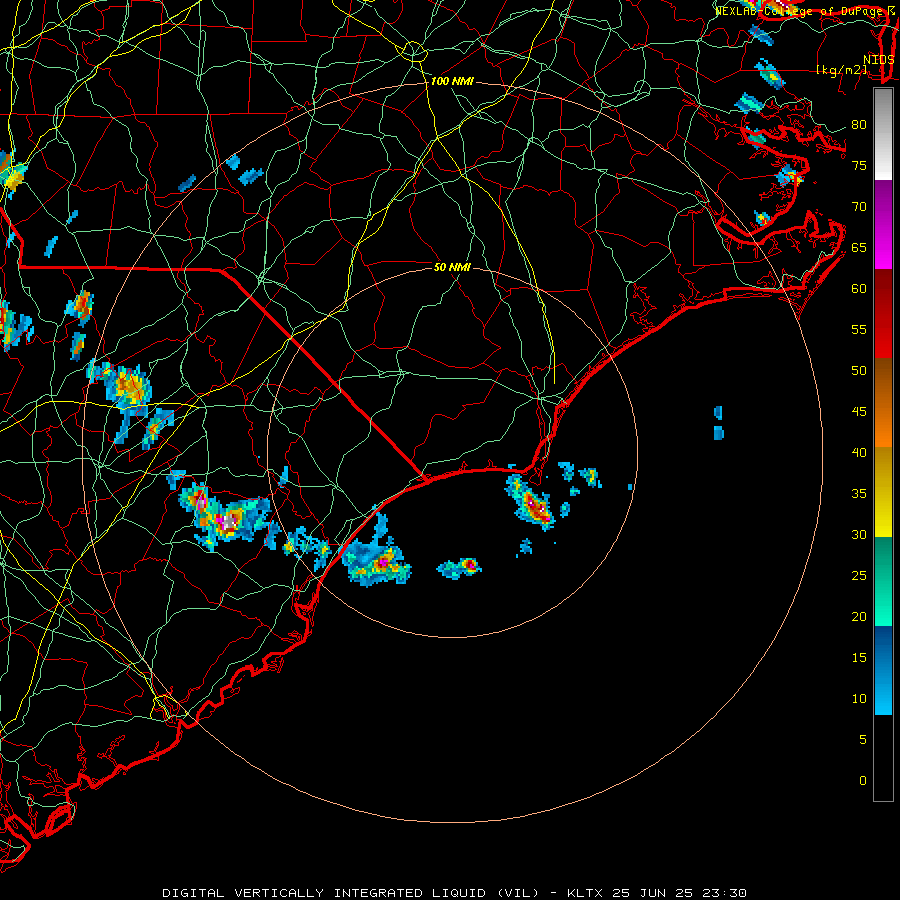This screenshot has height=900, width=900.
Task: Pick the magenta-purple segment of the color bar
Action: tap(883, 225)
